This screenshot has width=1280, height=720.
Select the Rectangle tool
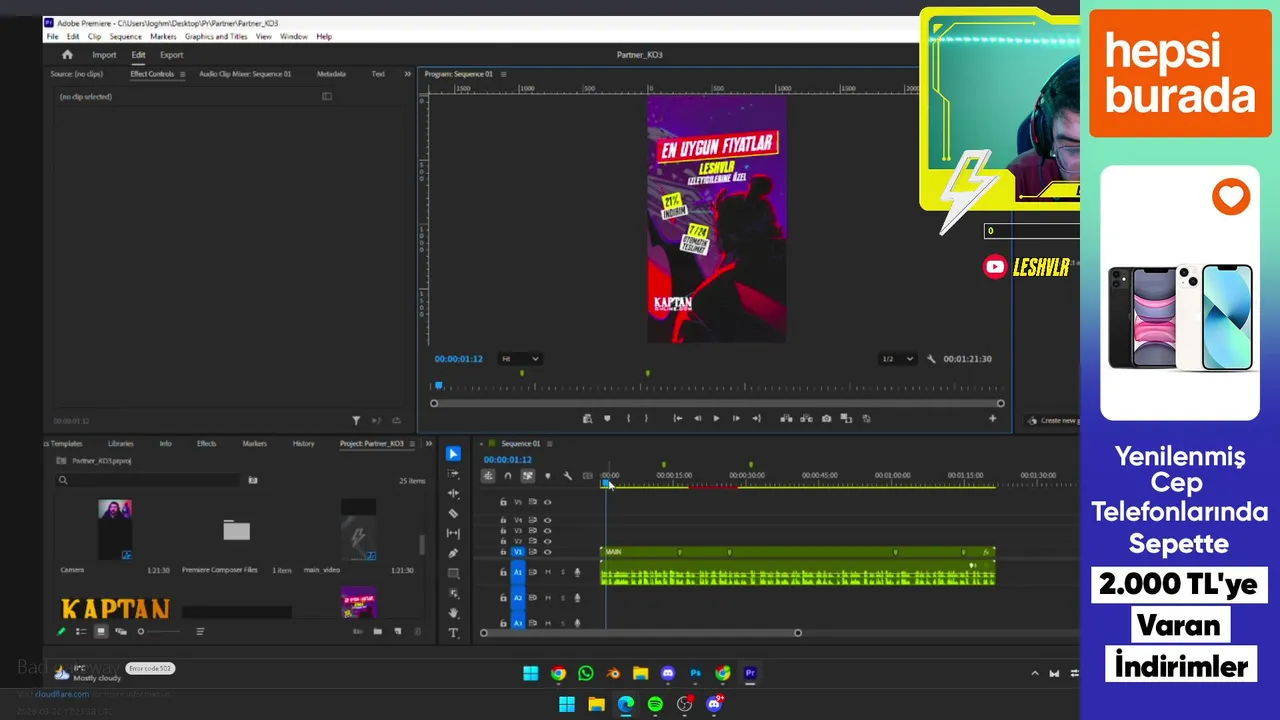(453, 574)
